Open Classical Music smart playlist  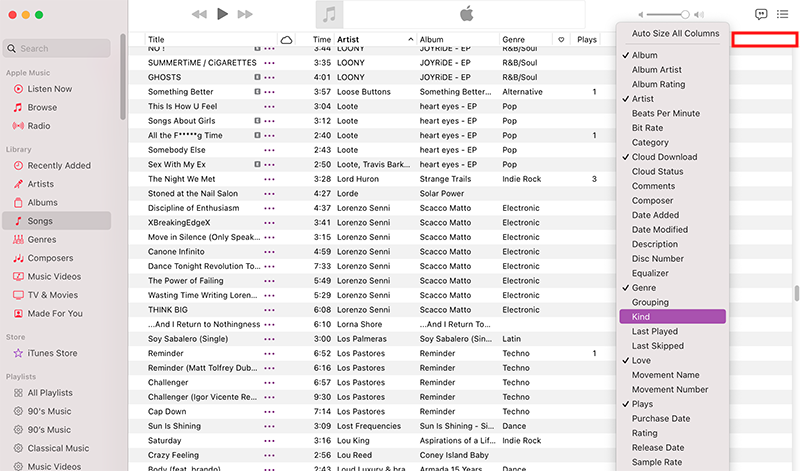(58, 448)
